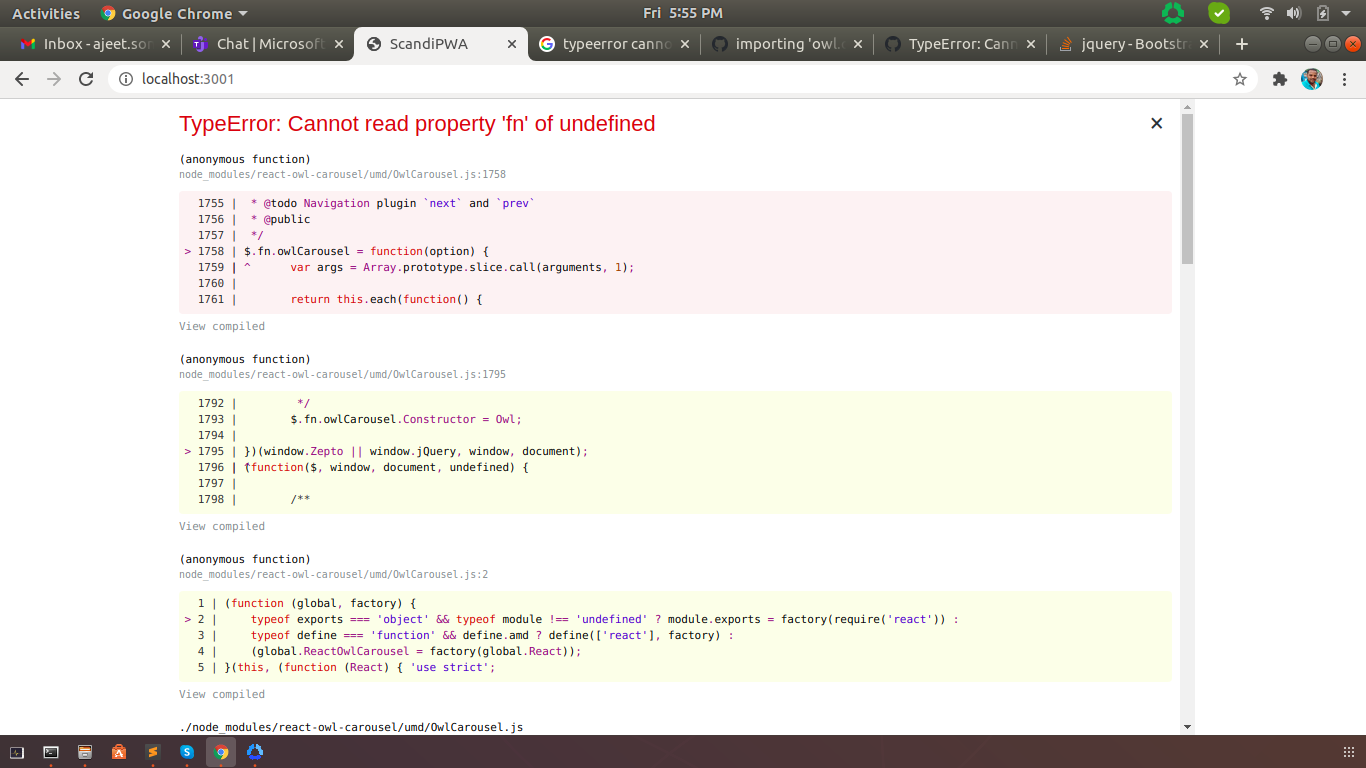This screenshot has width=1366, height=768.
Task: Dismiss the TypeError overlay with the X
Action: tap(1156, 123)
